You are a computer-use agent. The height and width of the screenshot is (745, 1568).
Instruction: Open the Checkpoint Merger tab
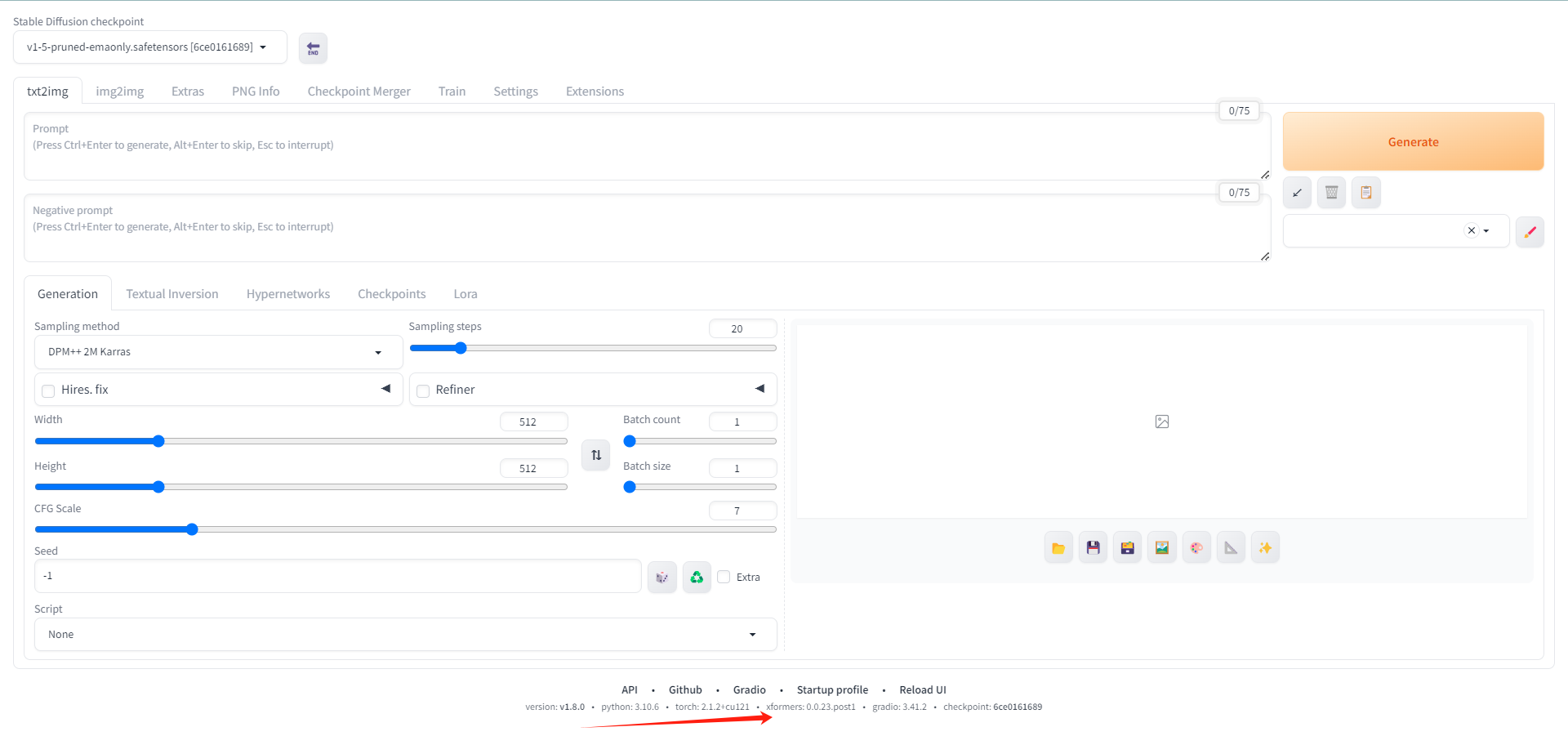359,91
